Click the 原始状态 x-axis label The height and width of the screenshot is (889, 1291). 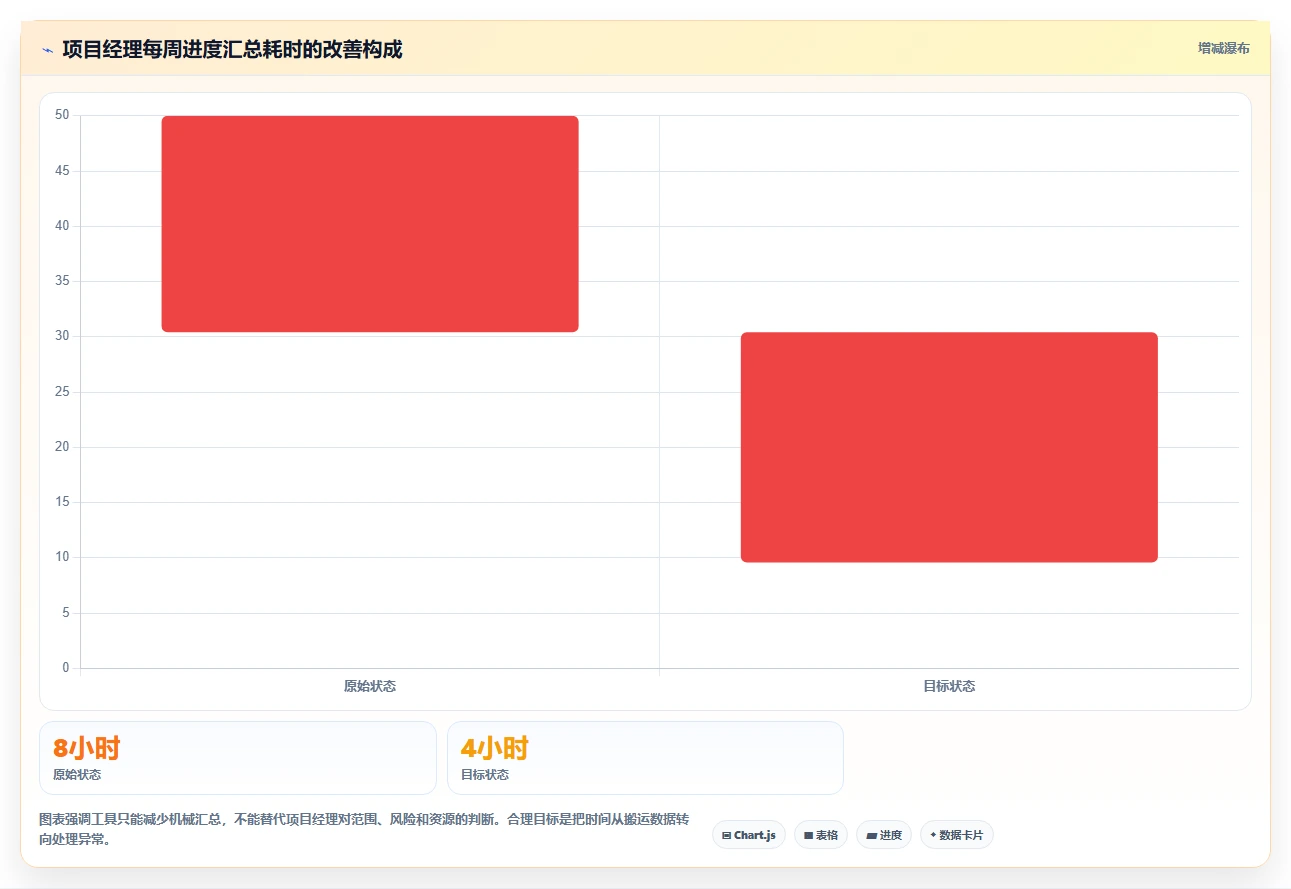370,686
